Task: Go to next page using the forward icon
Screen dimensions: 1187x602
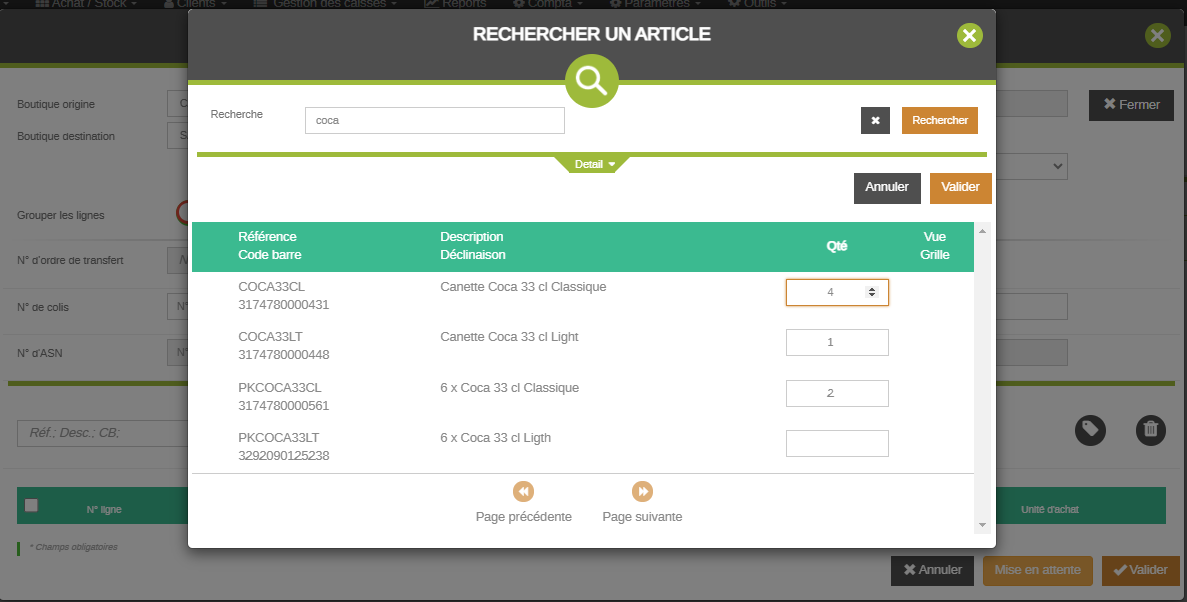Action: (x=642, y=491)
